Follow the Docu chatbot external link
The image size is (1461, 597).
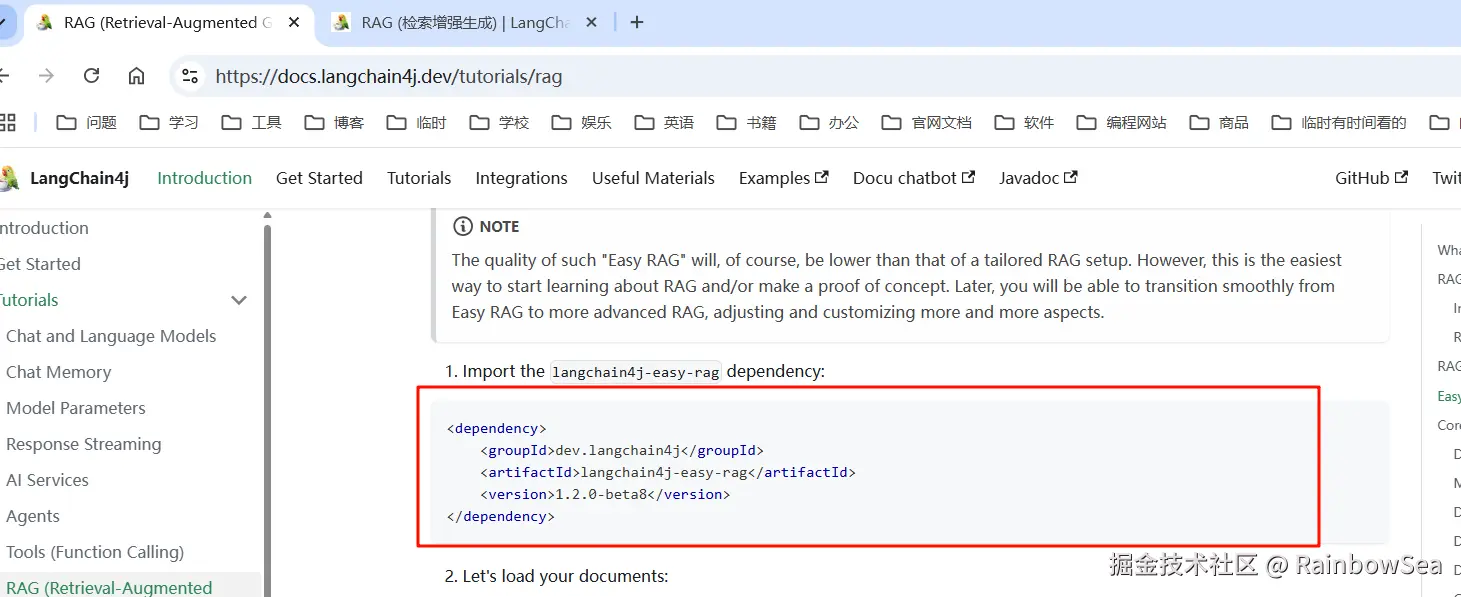point(913,178)
